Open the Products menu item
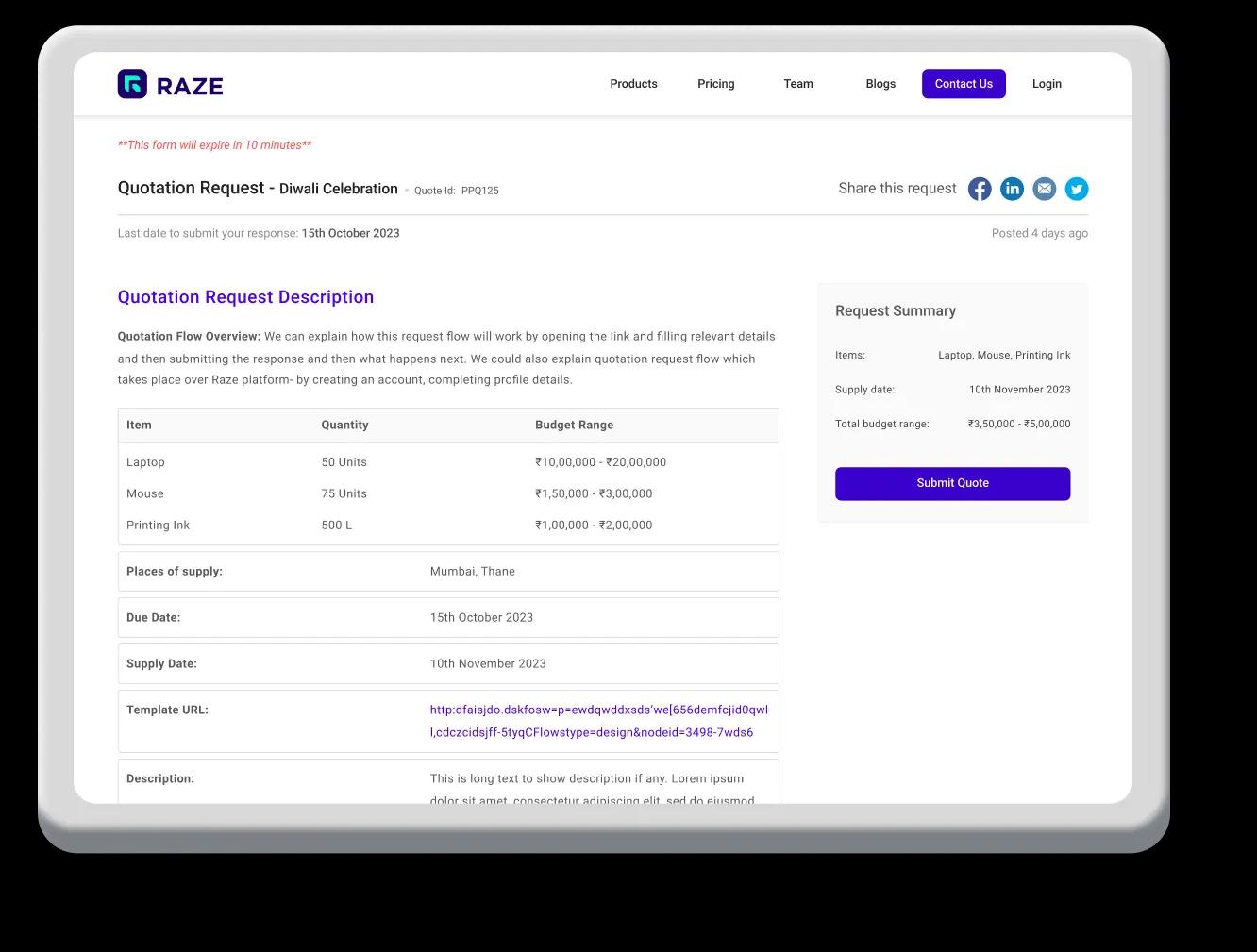1257x952 pixels. click(633, 84)
